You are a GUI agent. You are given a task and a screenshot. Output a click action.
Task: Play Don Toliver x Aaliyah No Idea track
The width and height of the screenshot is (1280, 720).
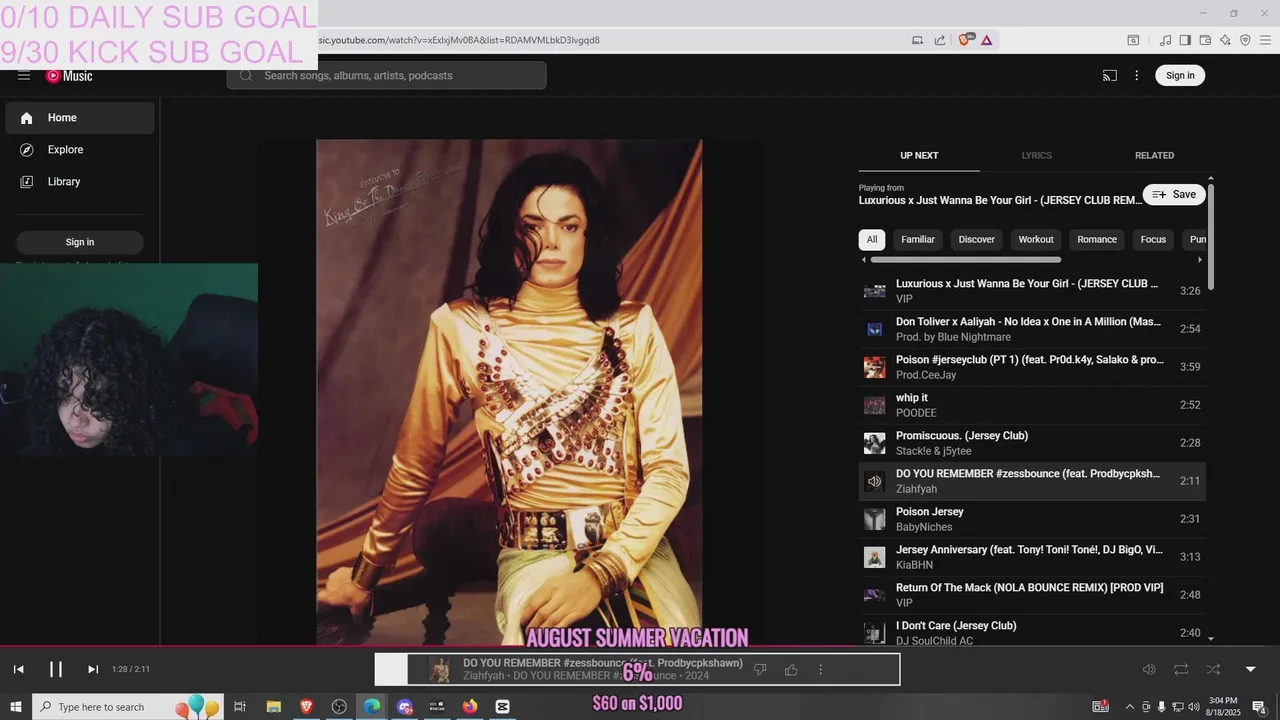click(x=1032, y=329)
